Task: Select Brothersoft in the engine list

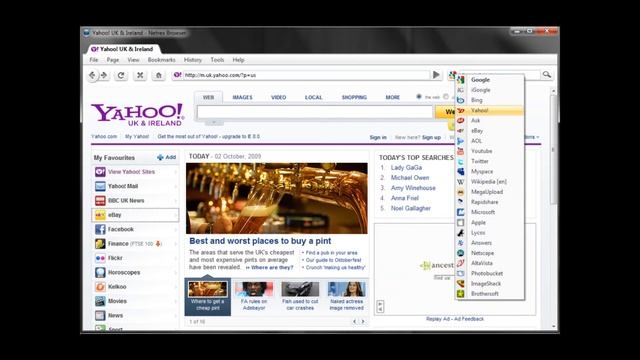Action: [490, 294]
